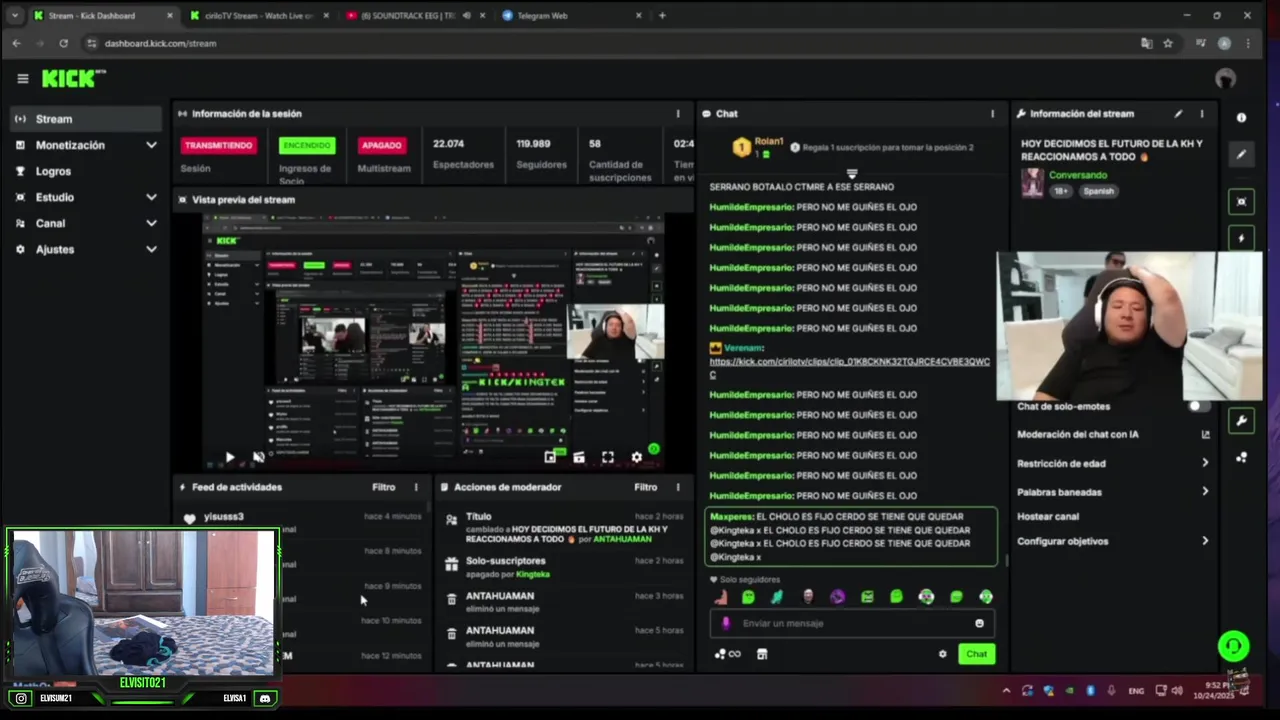
Task: Open three-dot menu of Información de la sesión
Action: pyautogui.click(x=678, y=114)
